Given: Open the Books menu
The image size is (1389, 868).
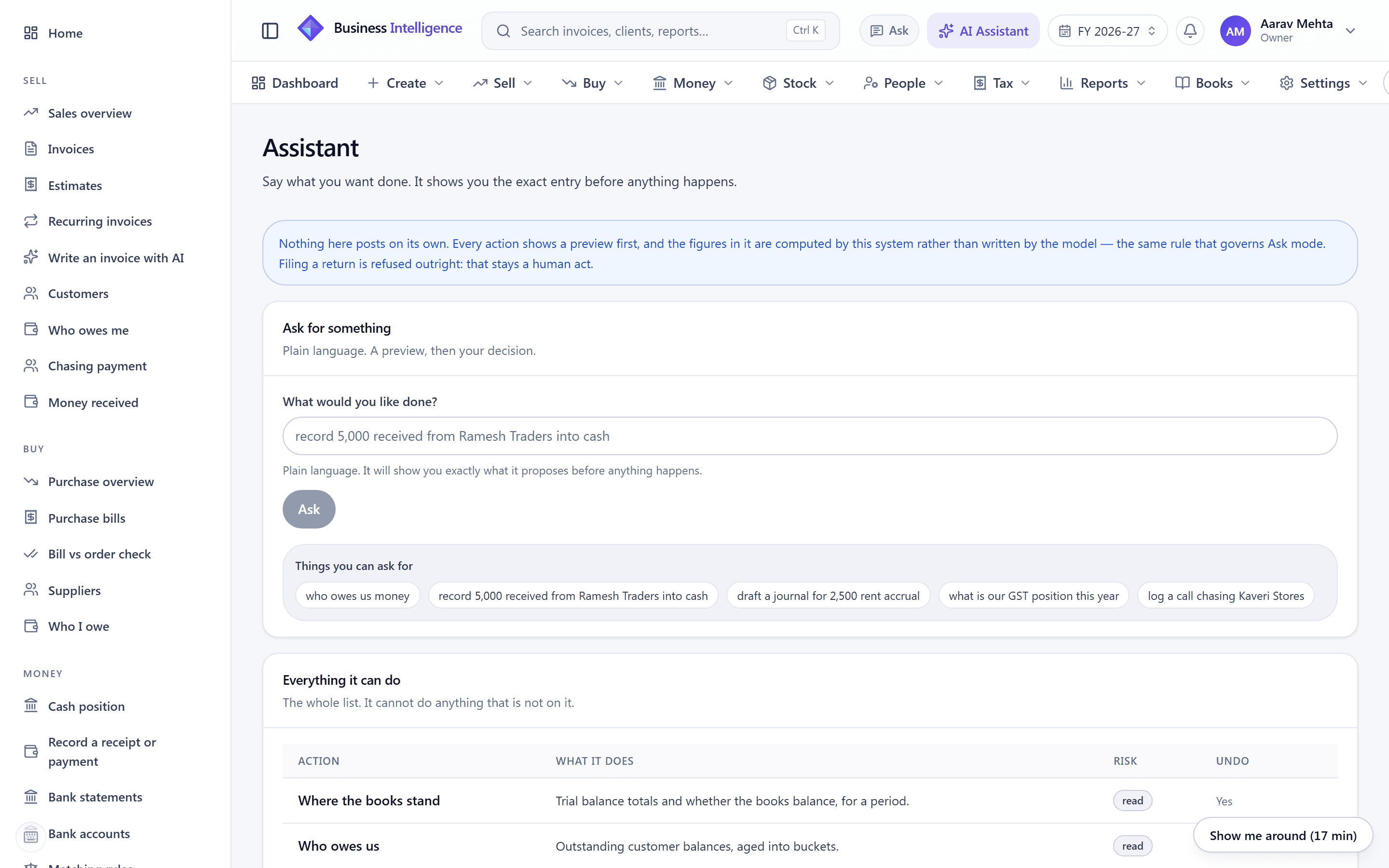Looking at the screenshot, I should [1212, 82].
